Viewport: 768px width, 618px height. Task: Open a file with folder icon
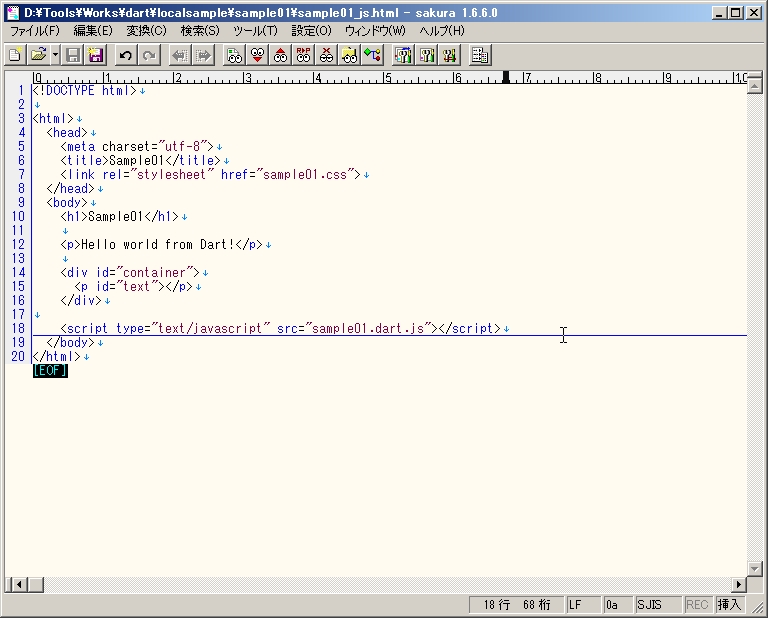38,55
